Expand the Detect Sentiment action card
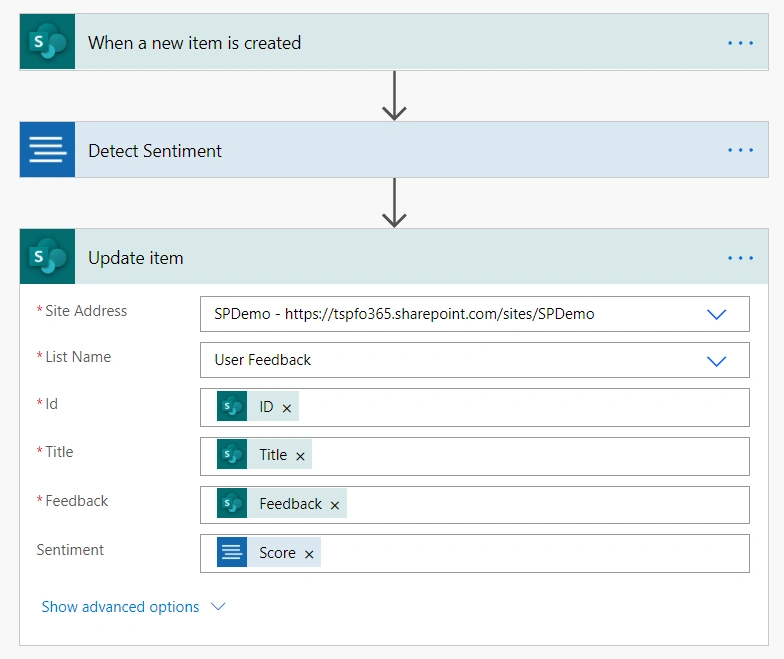 point(394,150)
